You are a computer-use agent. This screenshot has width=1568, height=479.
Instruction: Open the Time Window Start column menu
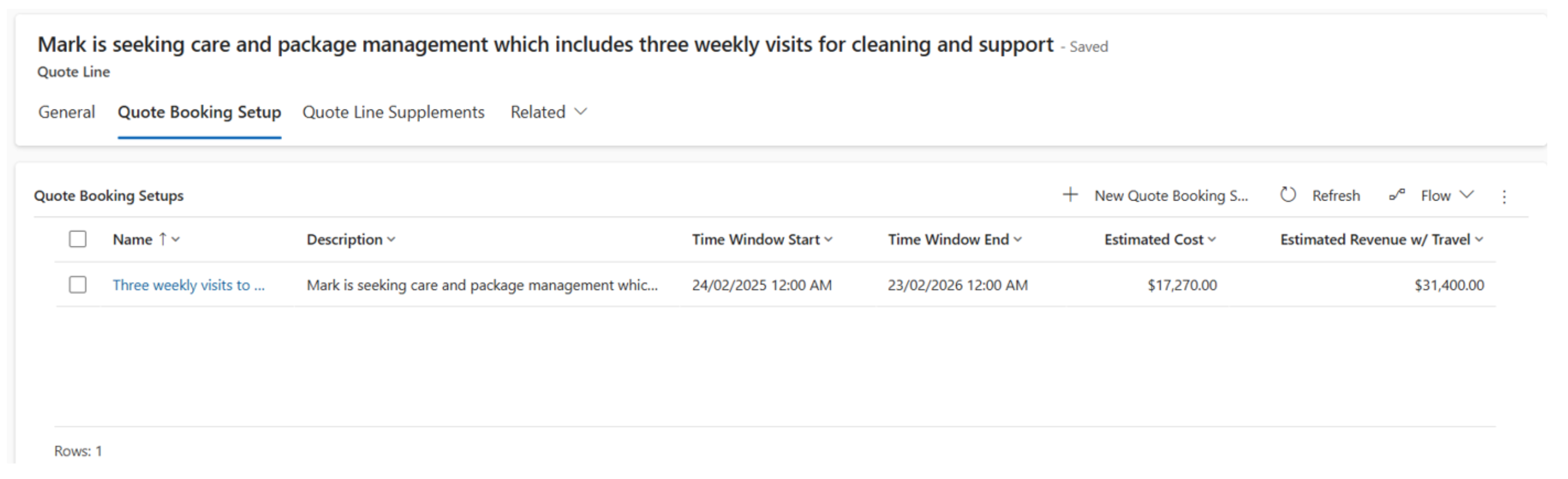point(828,240)
